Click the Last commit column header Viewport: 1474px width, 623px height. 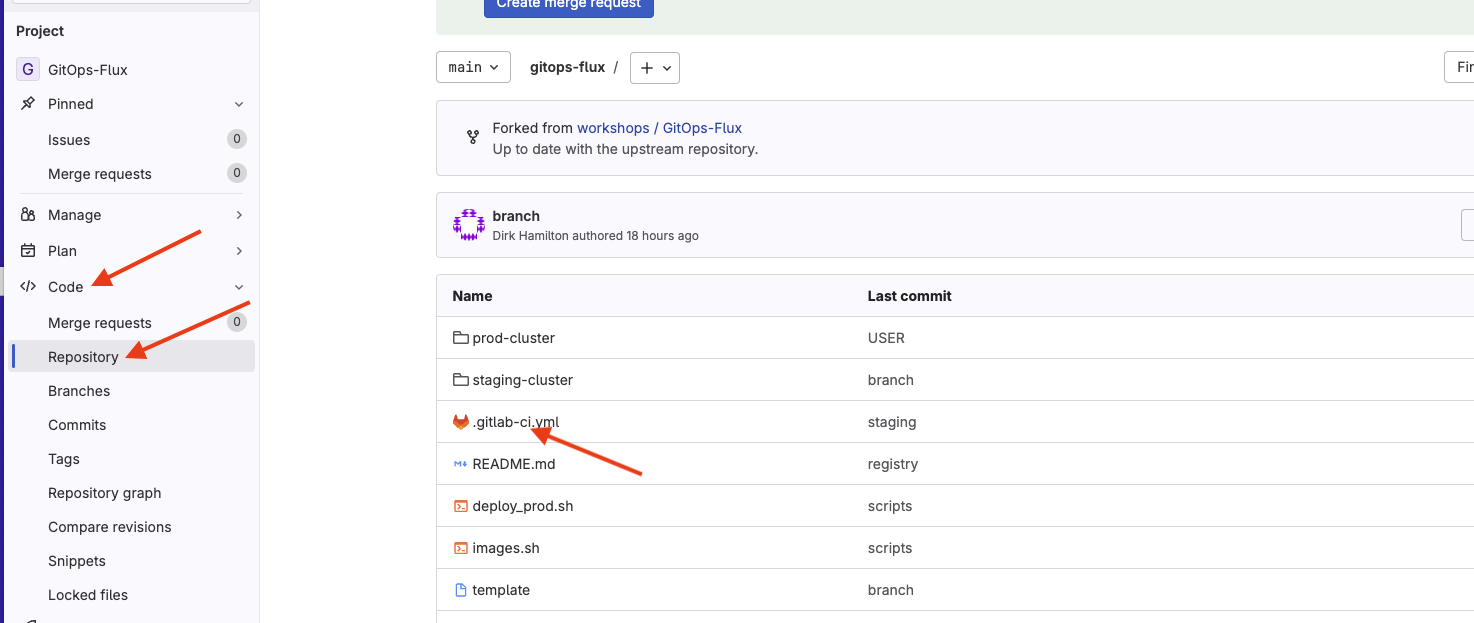pyautogui.click(x=910, y=296)
